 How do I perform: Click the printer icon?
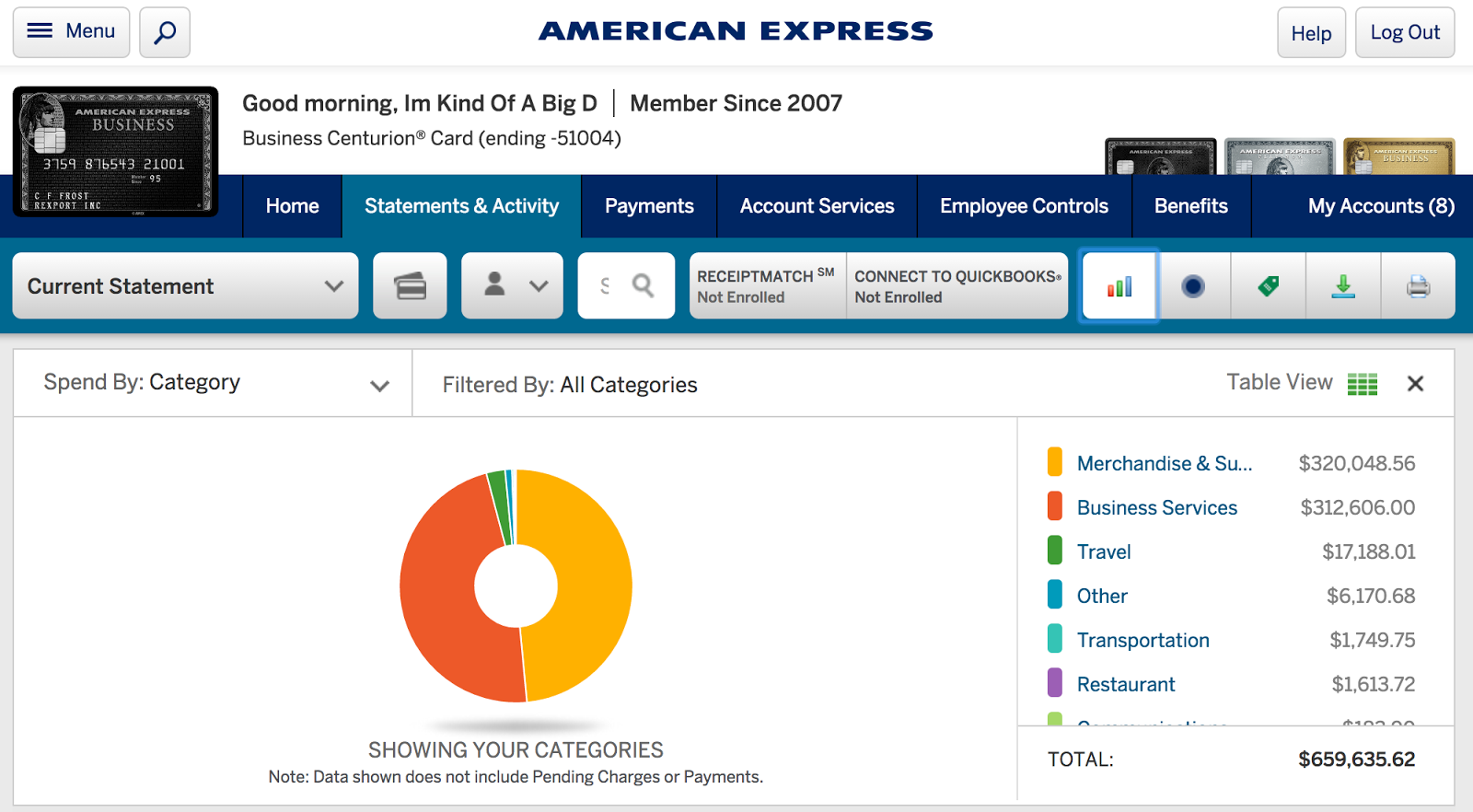tap(1418, 286)
